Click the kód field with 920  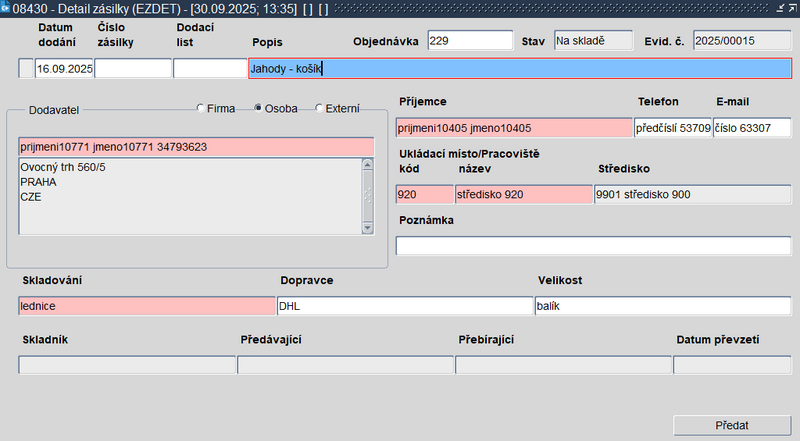(424, 194)
